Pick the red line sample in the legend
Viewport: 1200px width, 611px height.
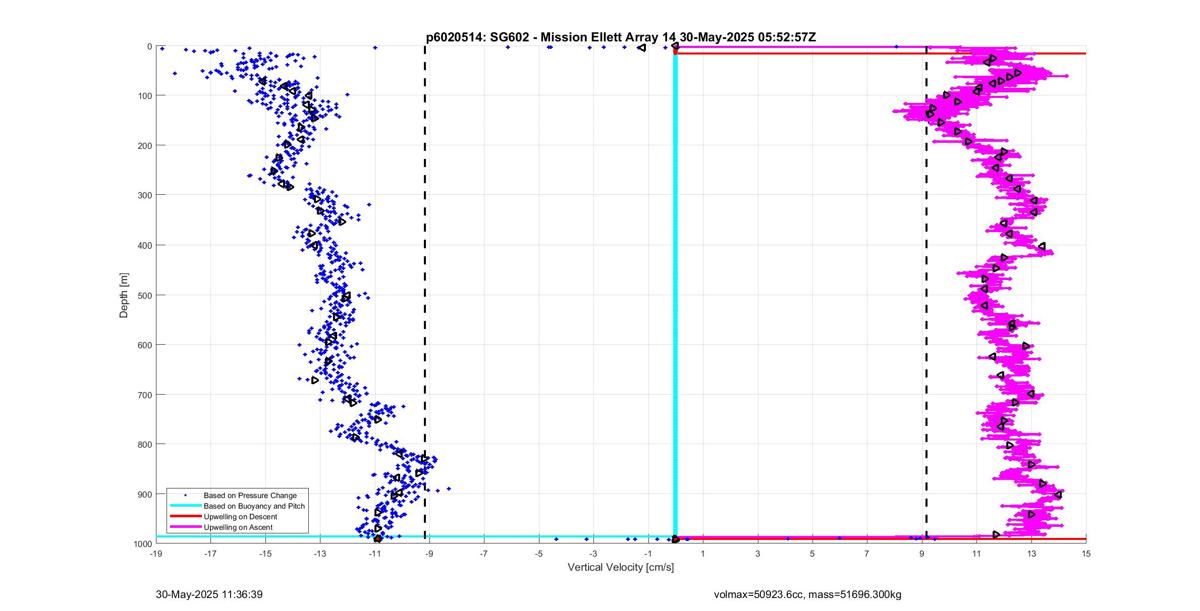pos(184,516)
